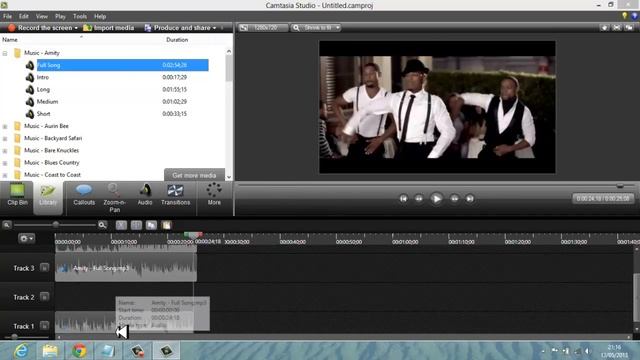Open Google Chrome from taskbar
The image size is (640, 360).
79,351
